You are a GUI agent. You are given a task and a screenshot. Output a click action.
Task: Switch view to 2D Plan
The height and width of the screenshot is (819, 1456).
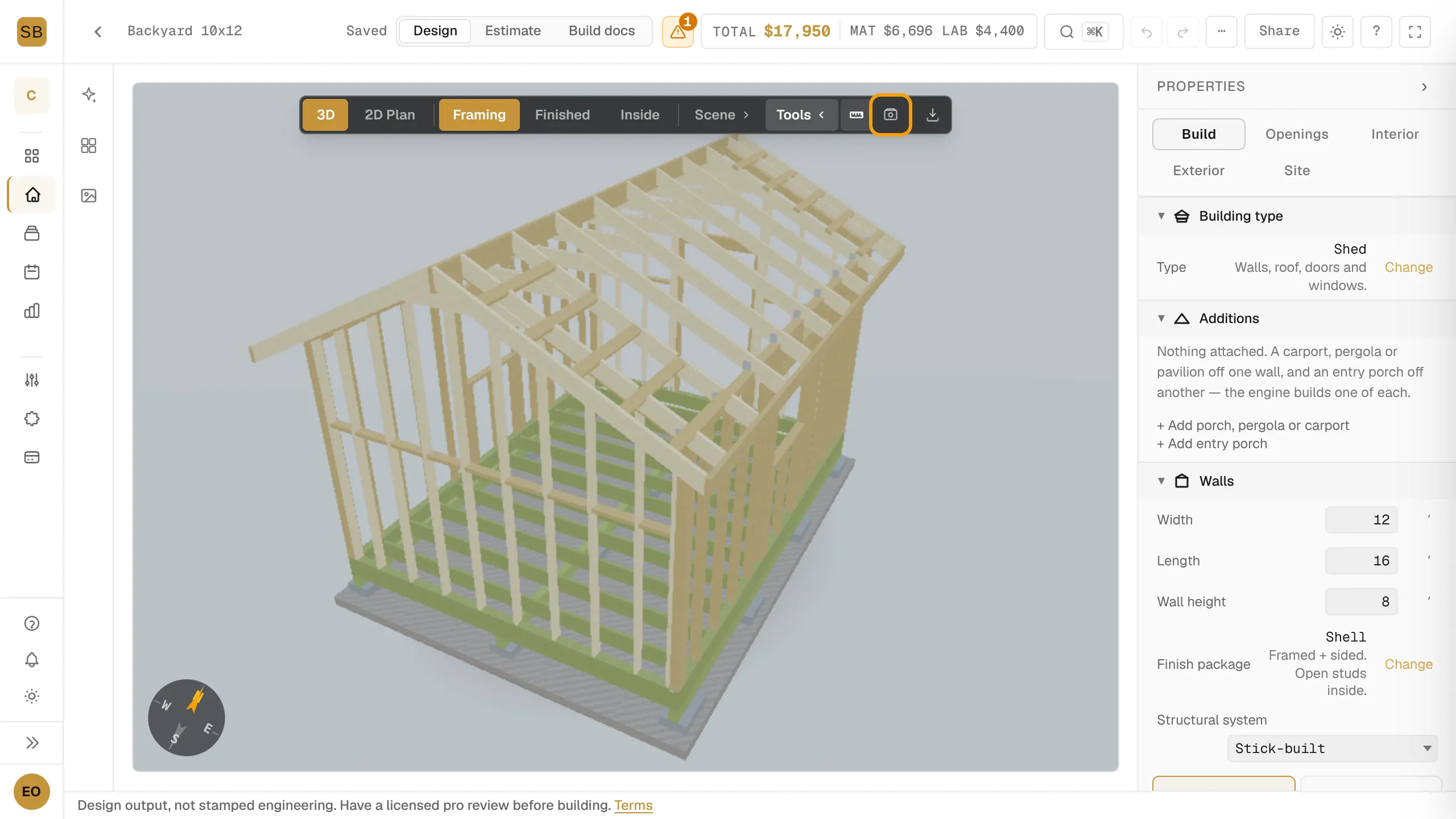point(390,115)
